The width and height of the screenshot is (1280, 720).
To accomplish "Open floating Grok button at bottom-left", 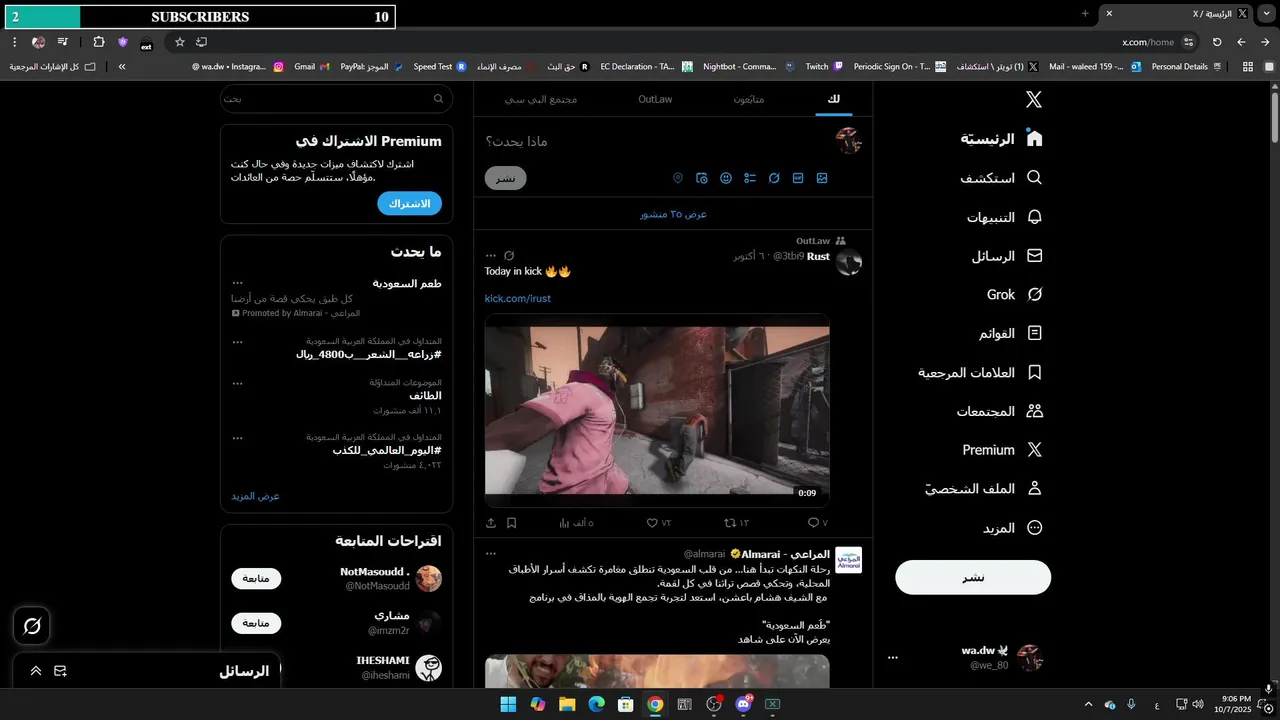I will 32,626.
